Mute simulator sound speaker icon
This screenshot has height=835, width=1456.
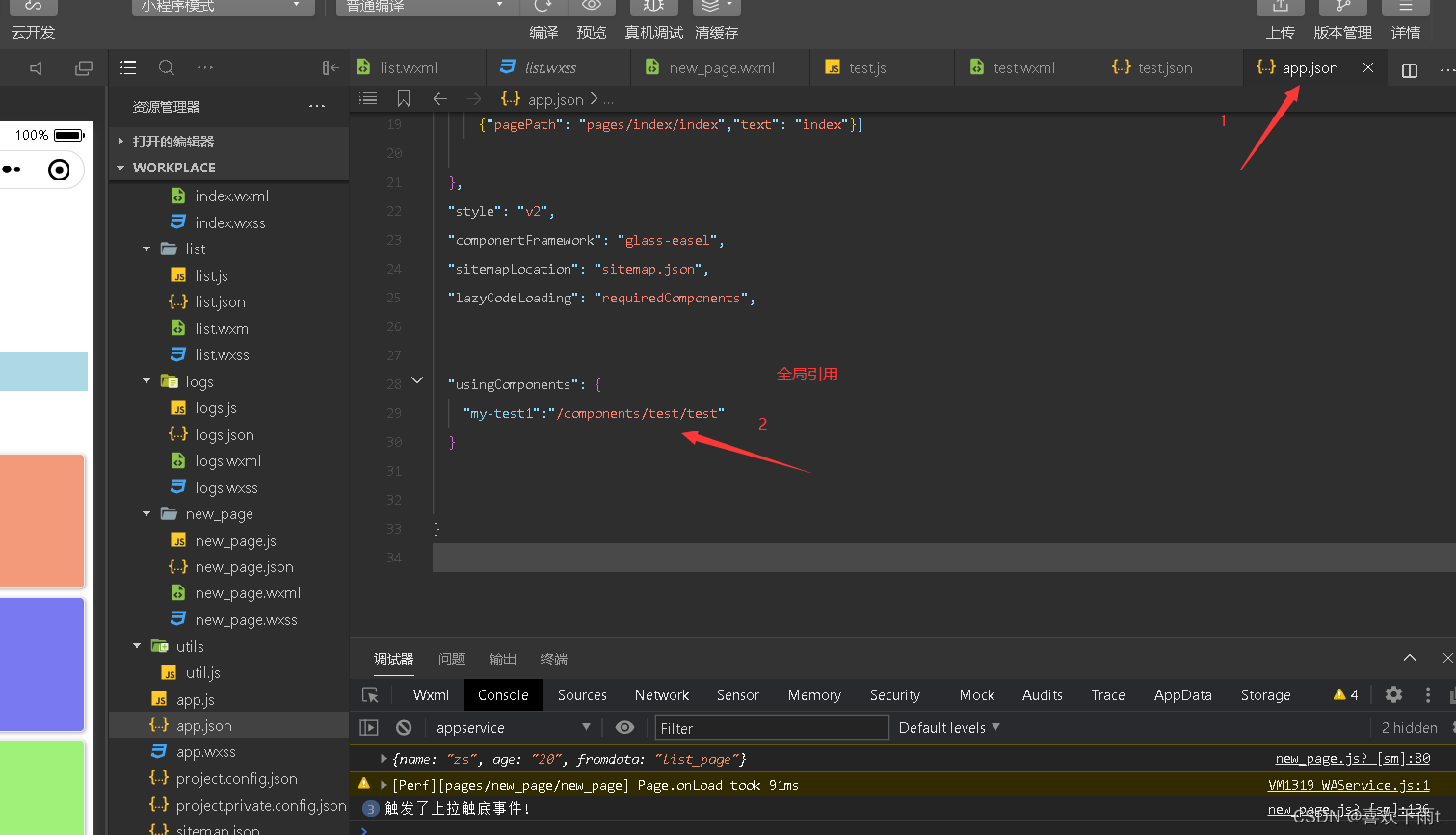click(x=37, y=68)
